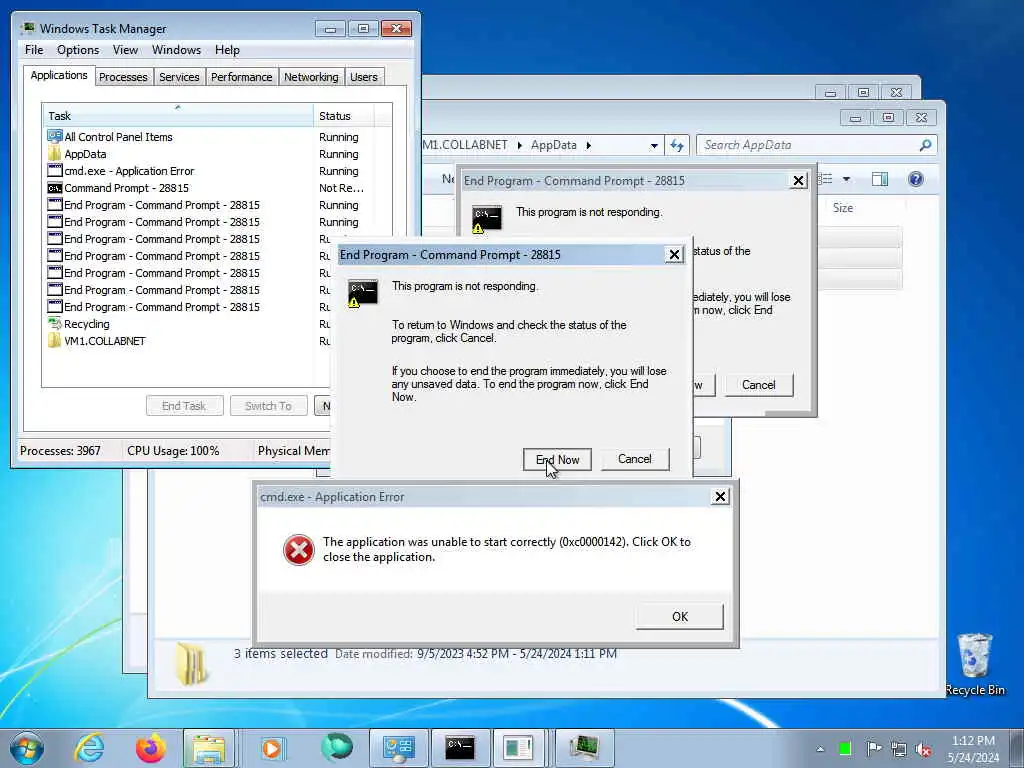Launch Firefox from the taskbar
Viewport: 1024px width, 768px height.
150,748
